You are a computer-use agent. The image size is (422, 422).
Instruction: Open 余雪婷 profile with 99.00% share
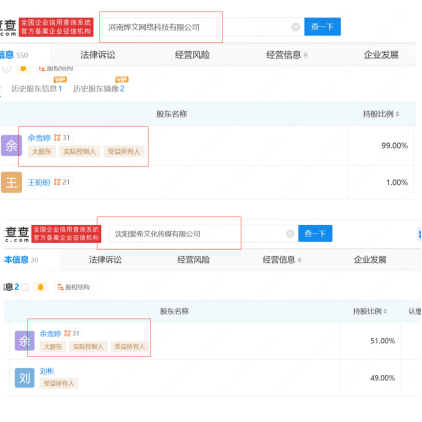pyautogui.click(x=39, y=138)
